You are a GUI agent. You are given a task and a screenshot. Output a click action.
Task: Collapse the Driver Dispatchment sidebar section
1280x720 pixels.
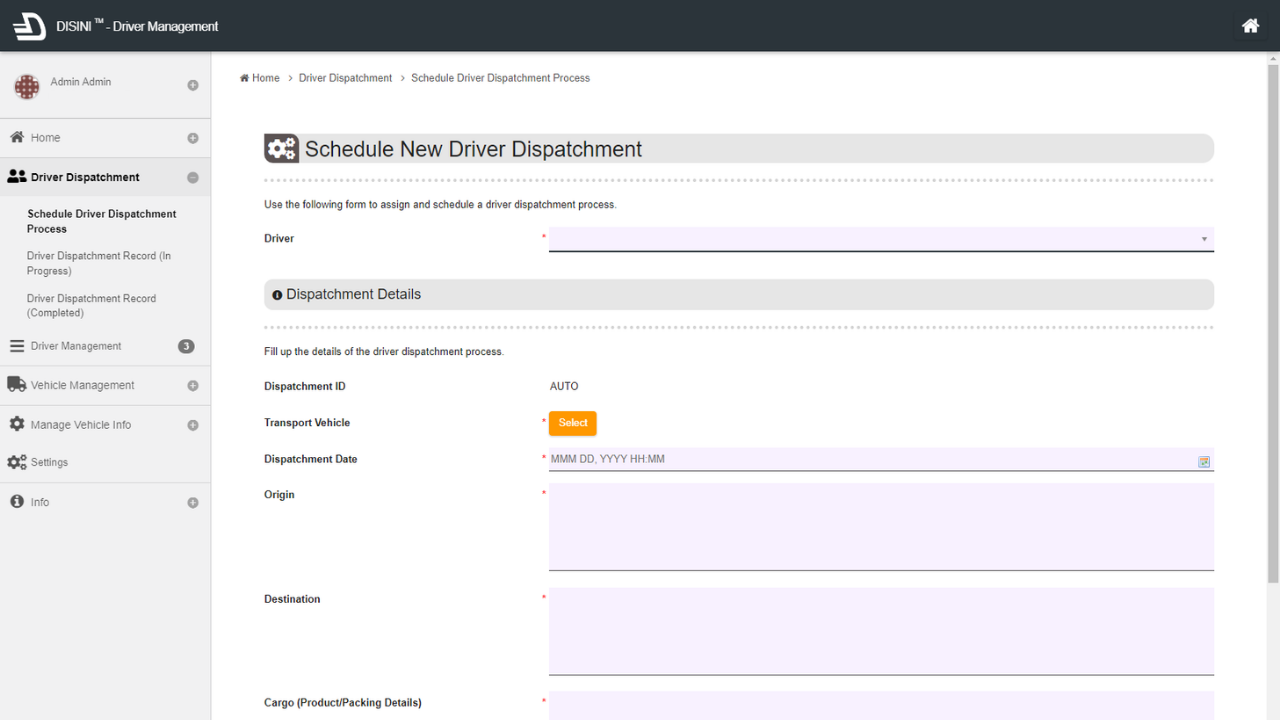point(193,178)
